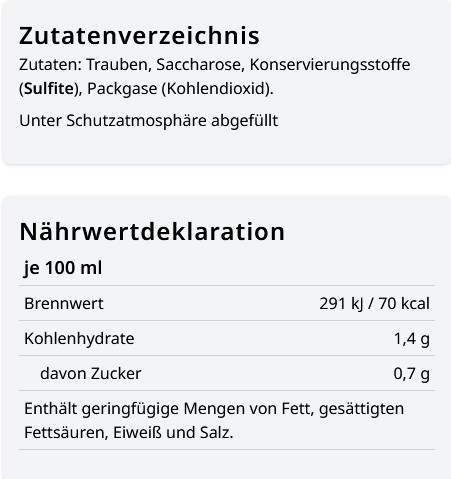Click the Zutaten: label at list start
Screen dimensions: 451x479
coord(51,65)
